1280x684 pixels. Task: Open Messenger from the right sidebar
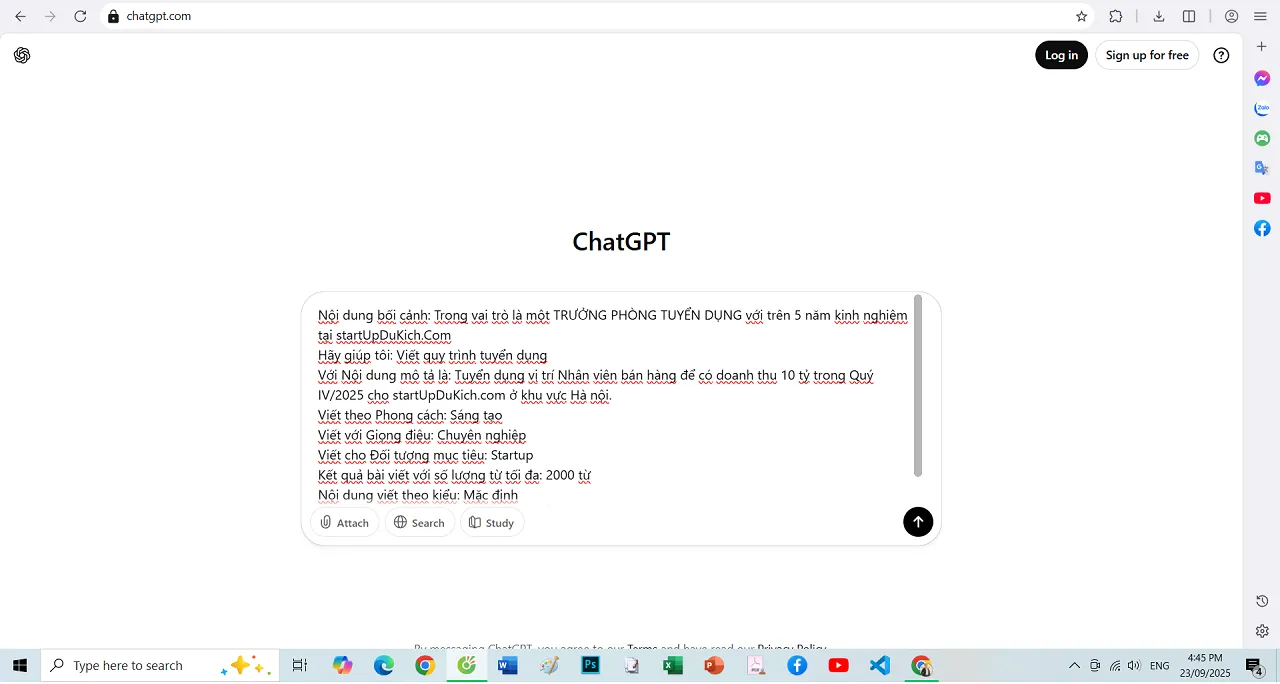tap(1262, 78)
